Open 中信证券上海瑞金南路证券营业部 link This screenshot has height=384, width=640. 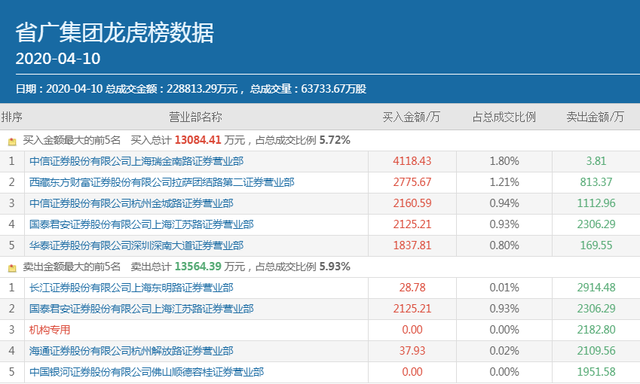(136, 161)
